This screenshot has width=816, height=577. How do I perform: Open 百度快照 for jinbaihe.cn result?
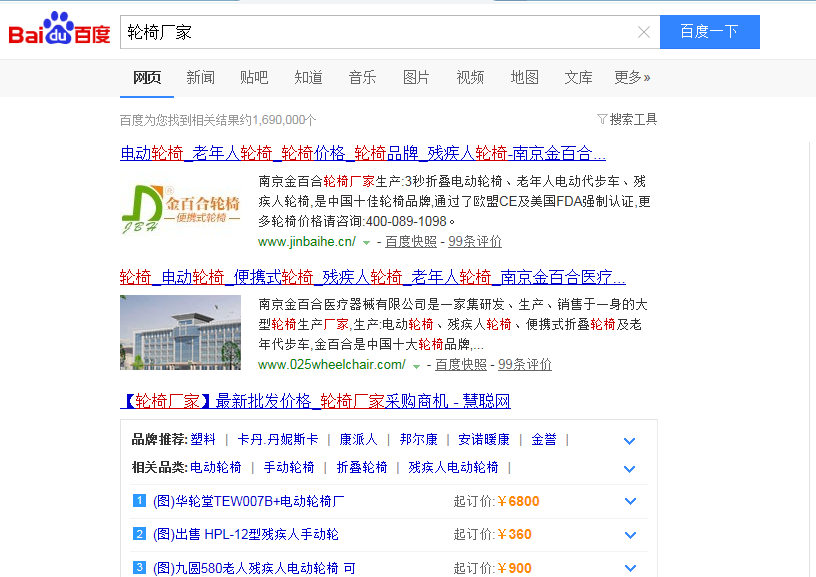coord(411,241)
